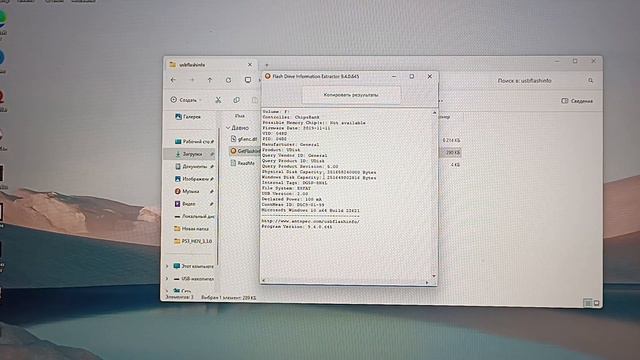Collapse the "Давно" file group

click(228, 128)
